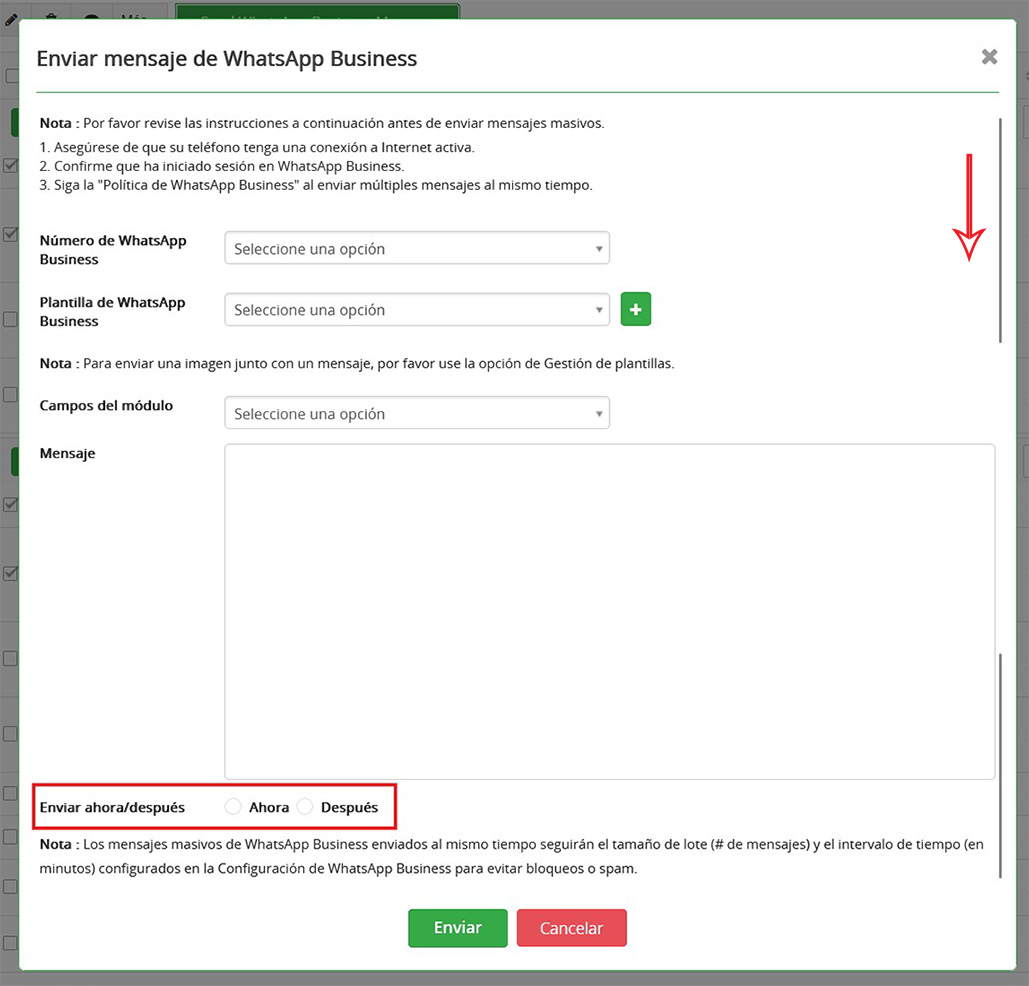
Task: Choose the Después radio option
Action: click(305, 807)
